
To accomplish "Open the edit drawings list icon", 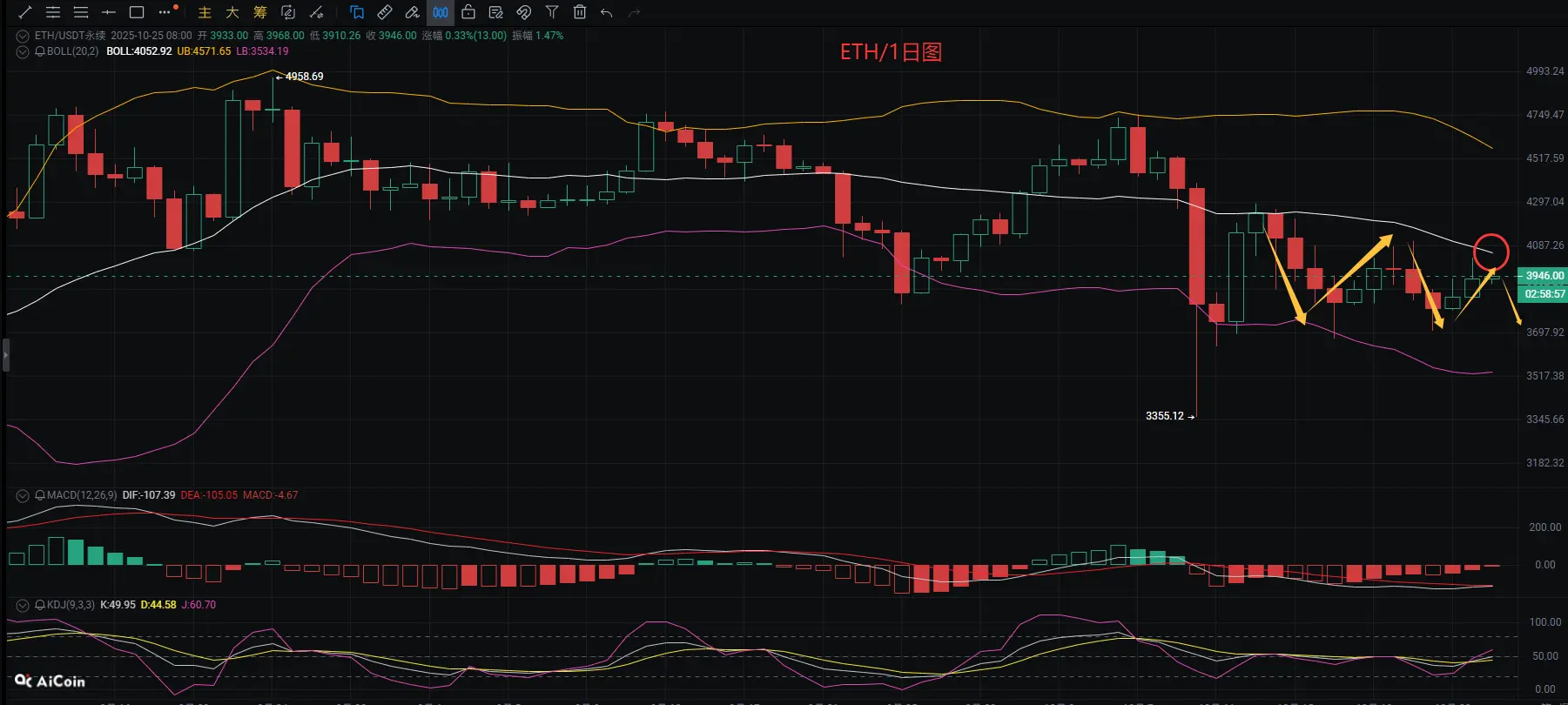I will [x=496, y=12].
